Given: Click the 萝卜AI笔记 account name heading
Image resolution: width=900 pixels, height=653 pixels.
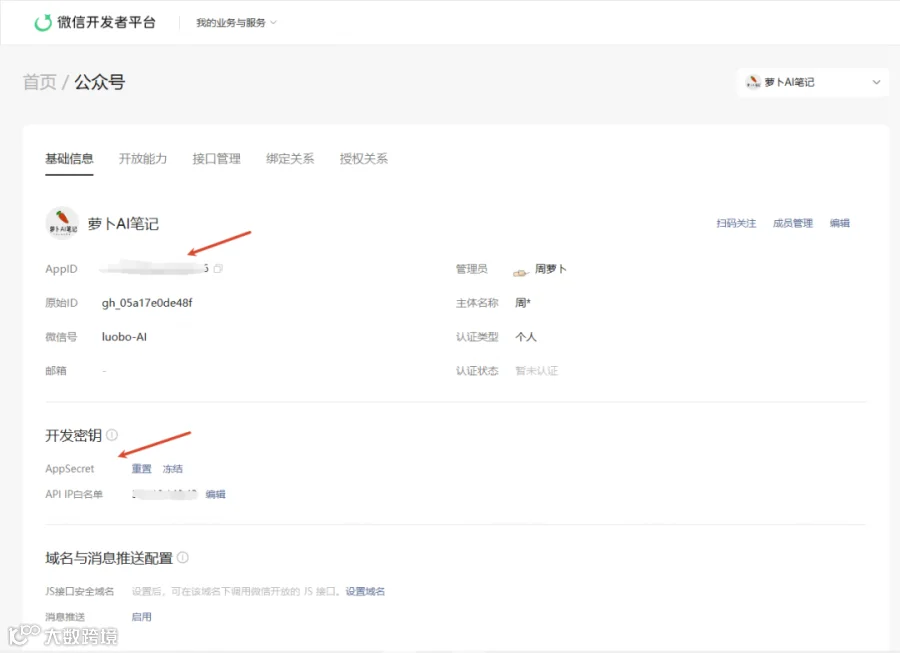Looking at the screenshot, I should [123, 223].
